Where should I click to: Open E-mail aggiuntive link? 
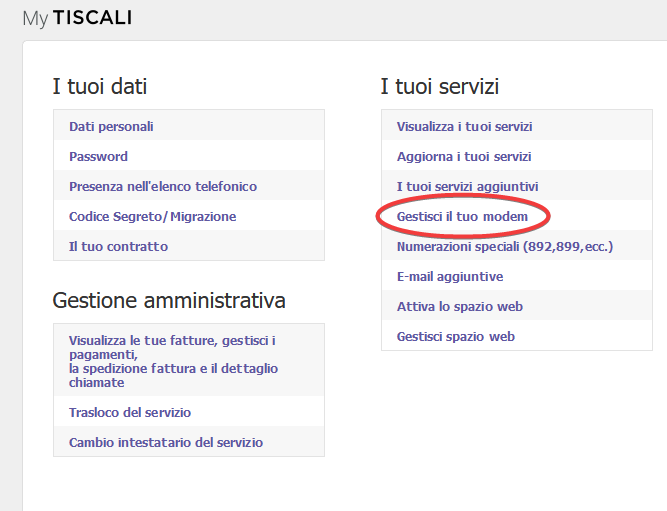450,277
